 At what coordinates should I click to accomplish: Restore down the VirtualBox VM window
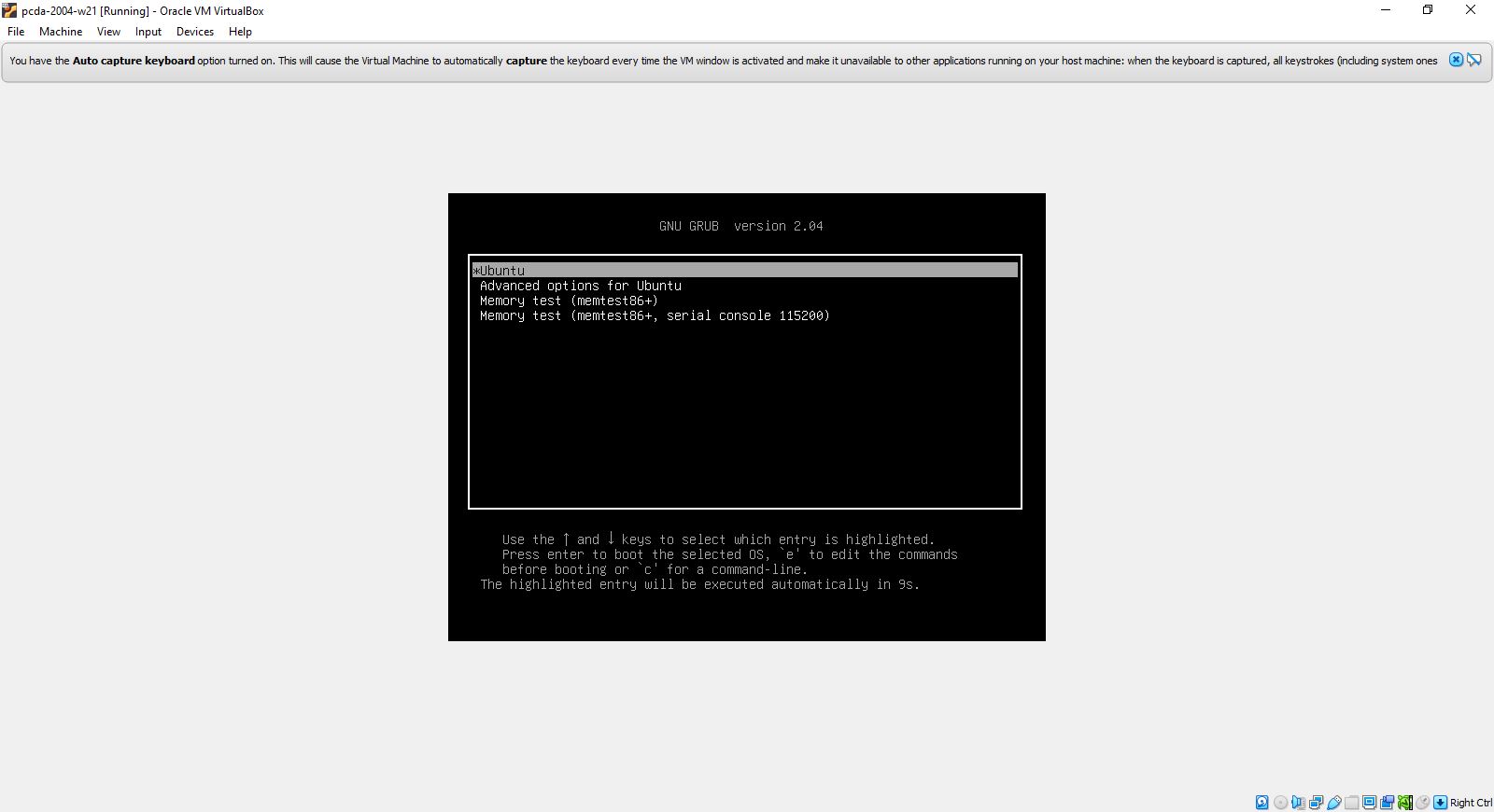tap(1428, 10)
